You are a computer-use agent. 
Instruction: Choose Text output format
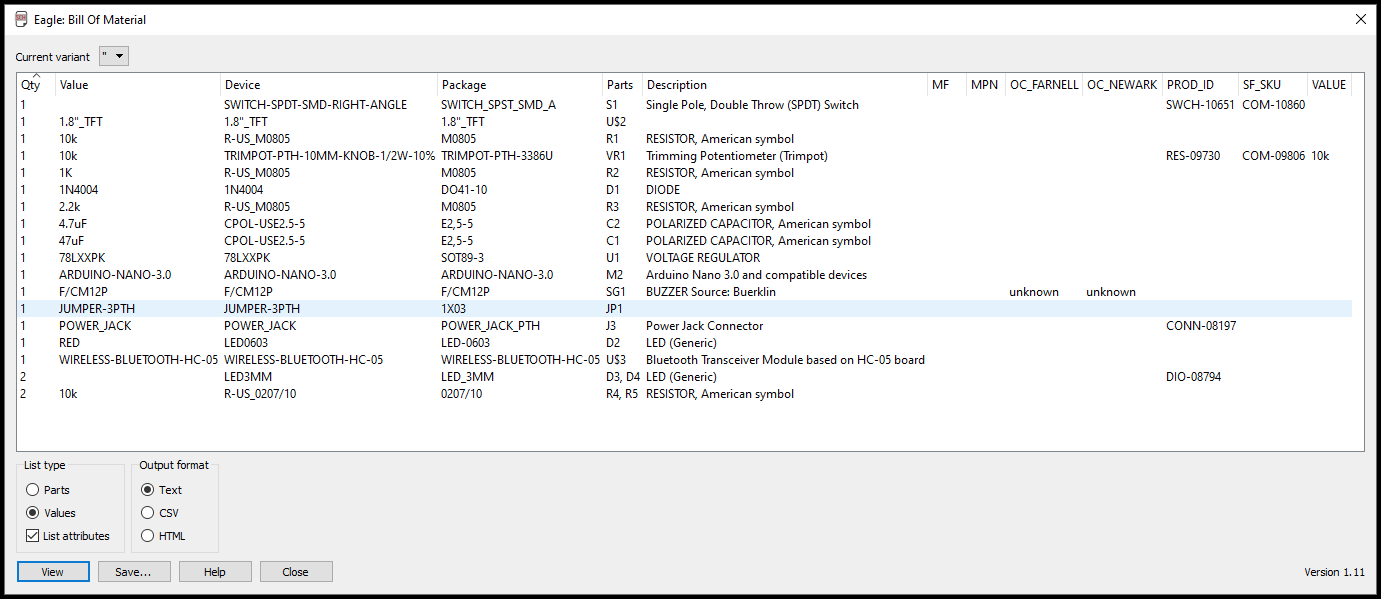point(148,490)
